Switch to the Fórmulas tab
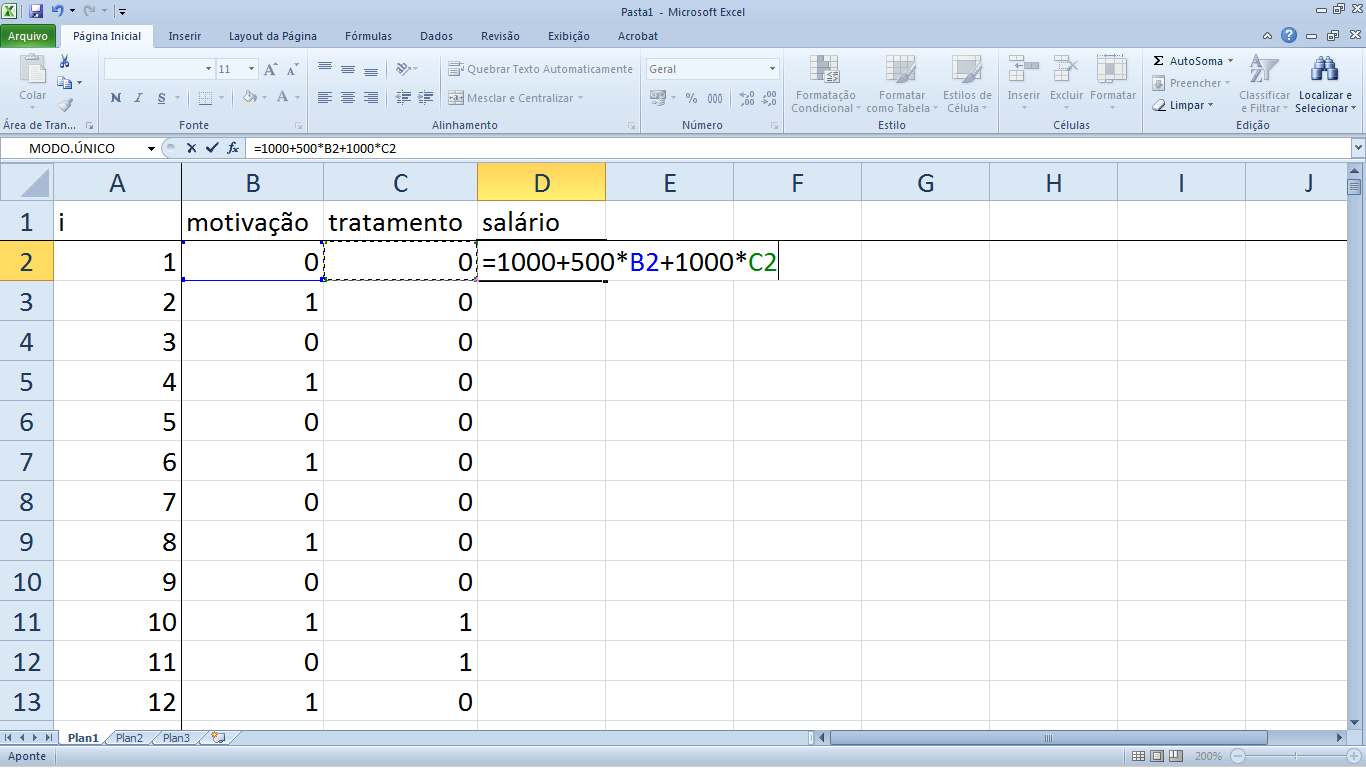 tap(368, 36)
